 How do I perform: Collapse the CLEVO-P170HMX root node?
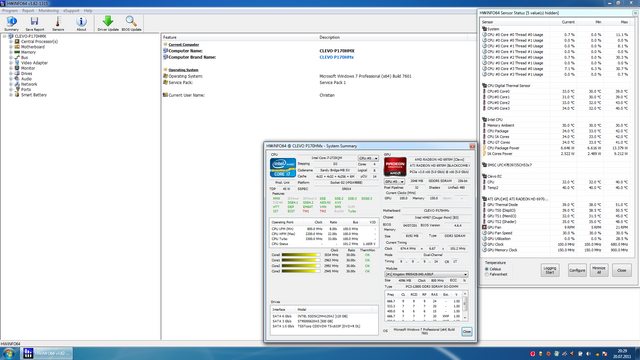pos(5,36)
